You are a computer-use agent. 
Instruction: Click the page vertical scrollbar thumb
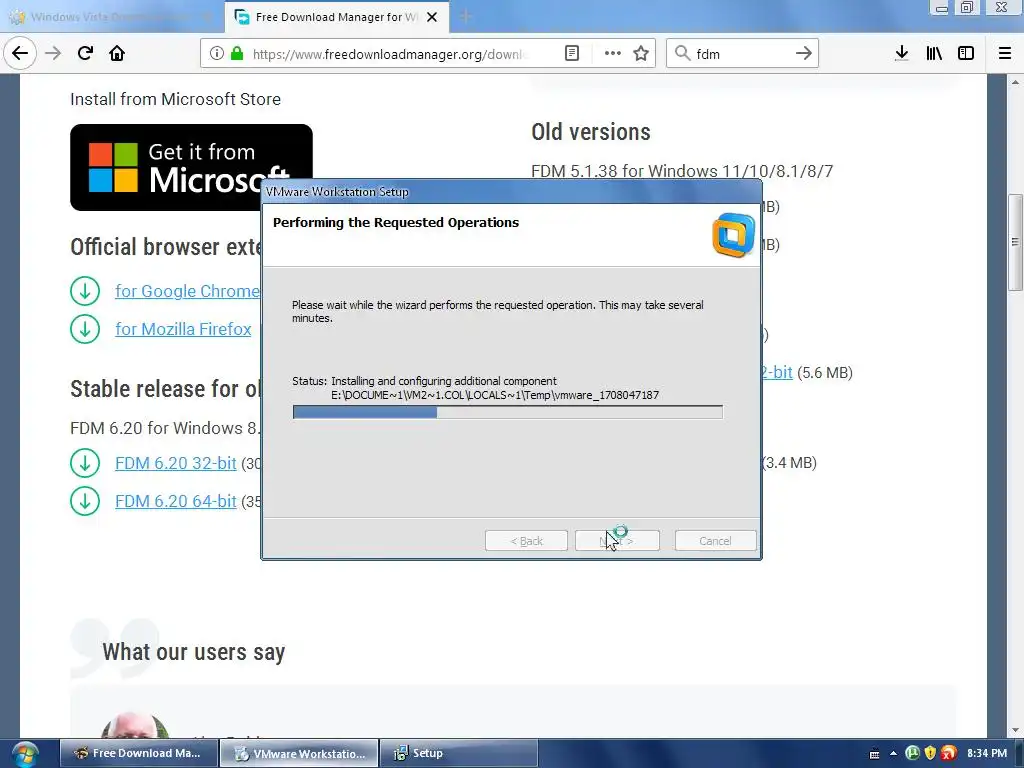click(1015, 242)
